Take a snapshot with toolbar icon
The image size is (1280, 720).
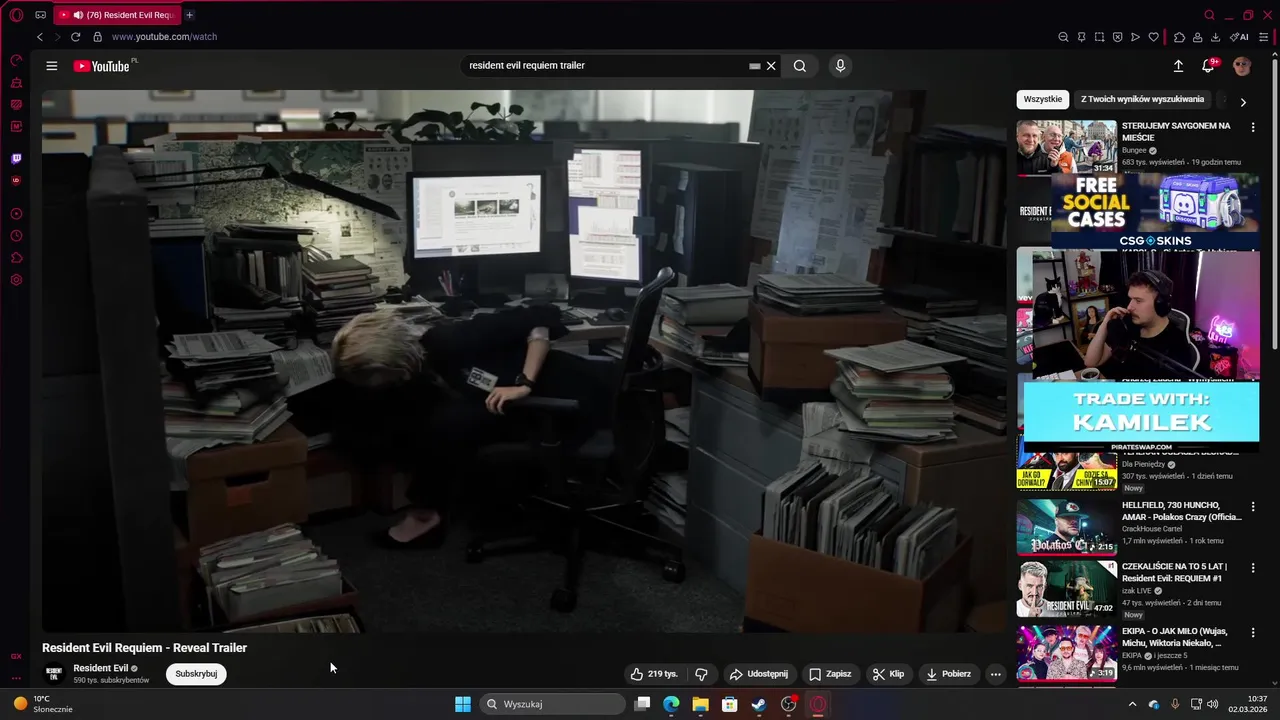[x=1099, y=37]
